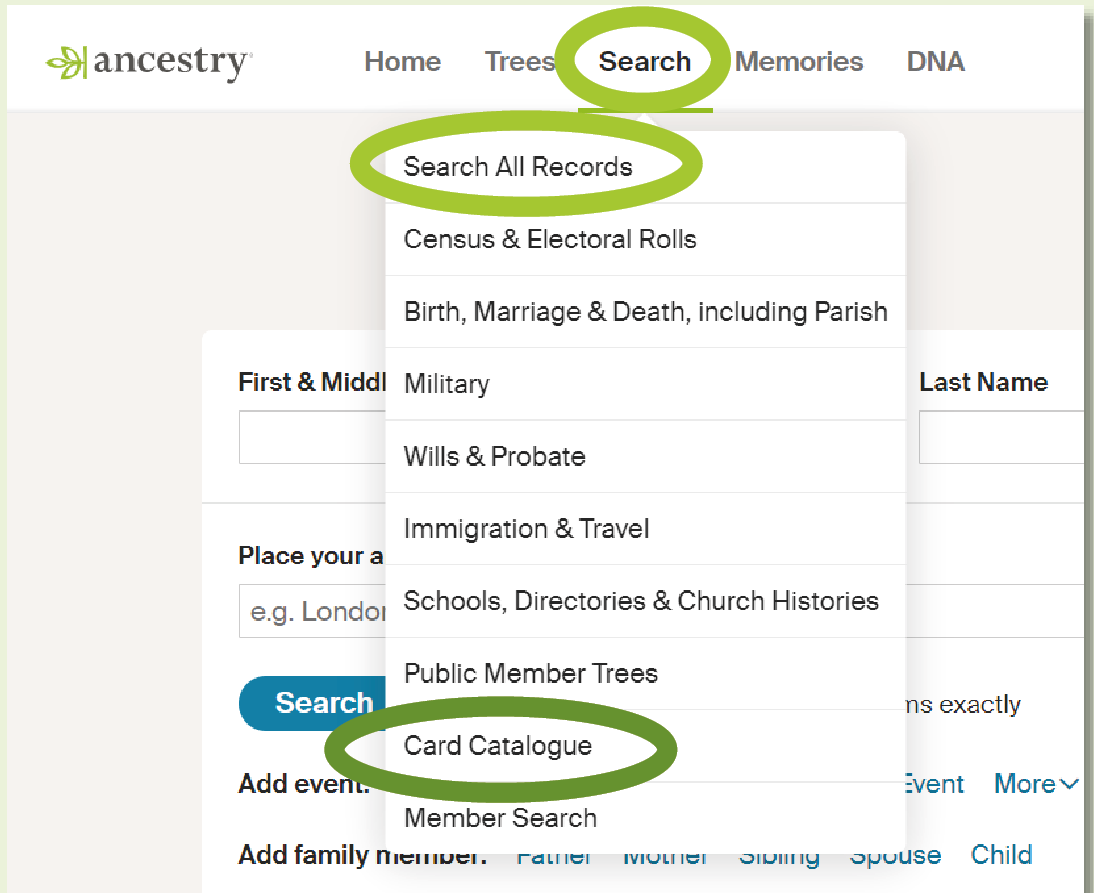Viewport: 1094px width, 893px height.
Task: Select Search All Records
Action: (517, 167)
